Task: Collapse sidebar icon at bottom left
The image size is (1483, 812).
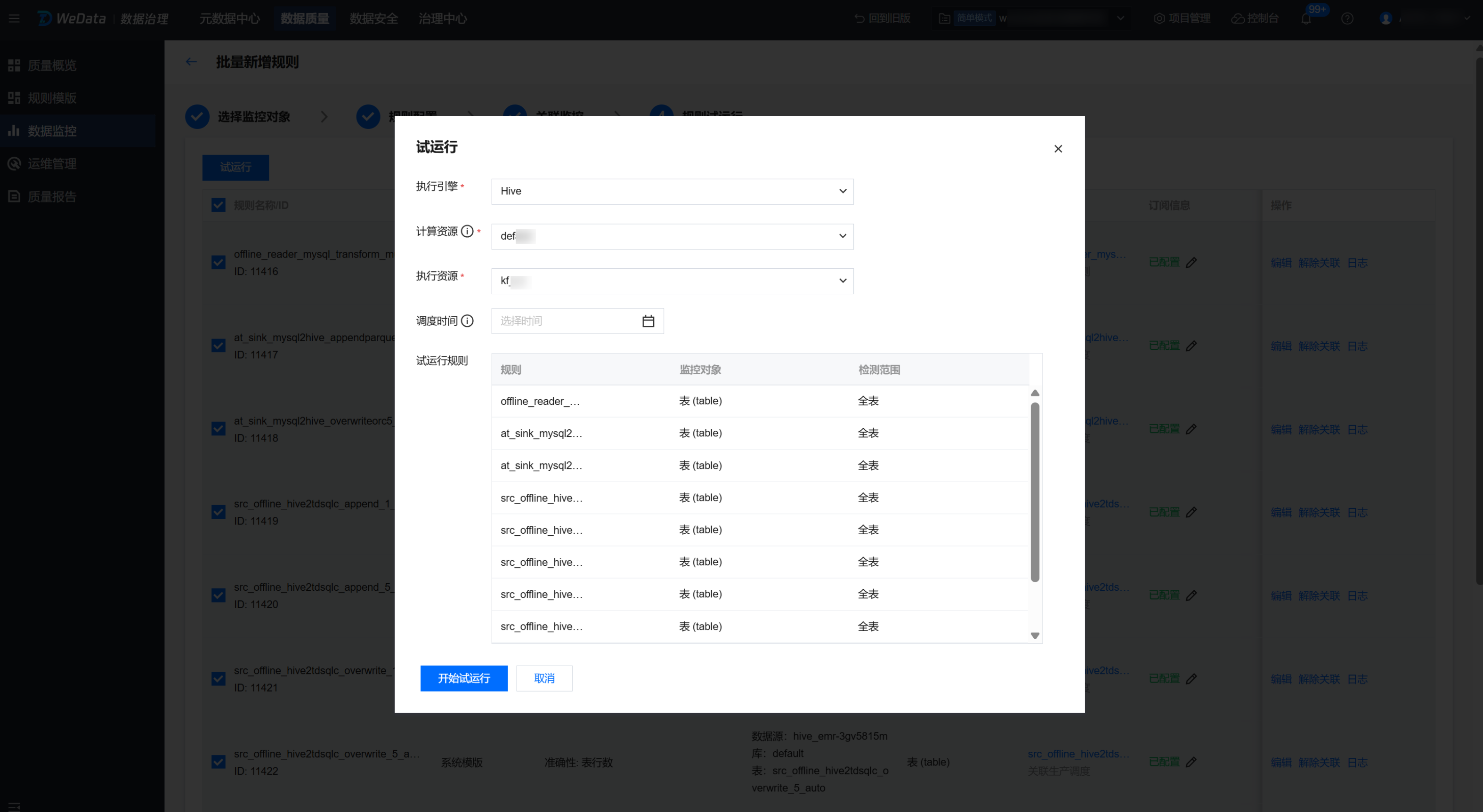Action: (14, 806)
